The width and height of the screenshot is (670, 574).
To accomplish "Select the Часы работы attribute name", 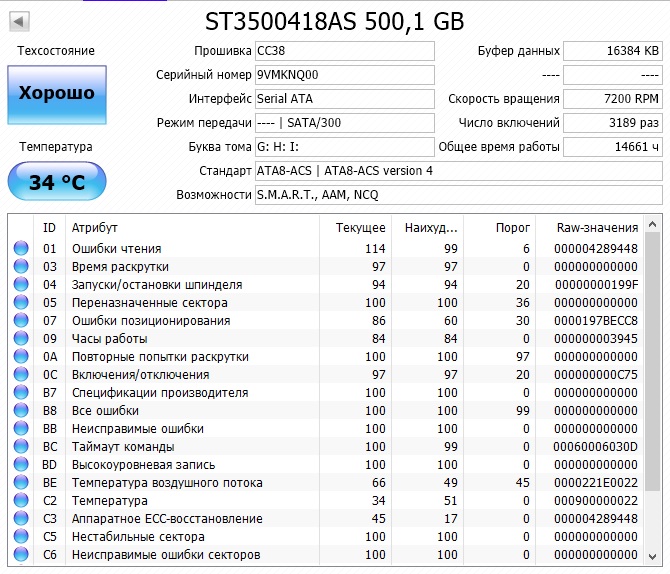I will pyautogui.click(x=109, y=339).
